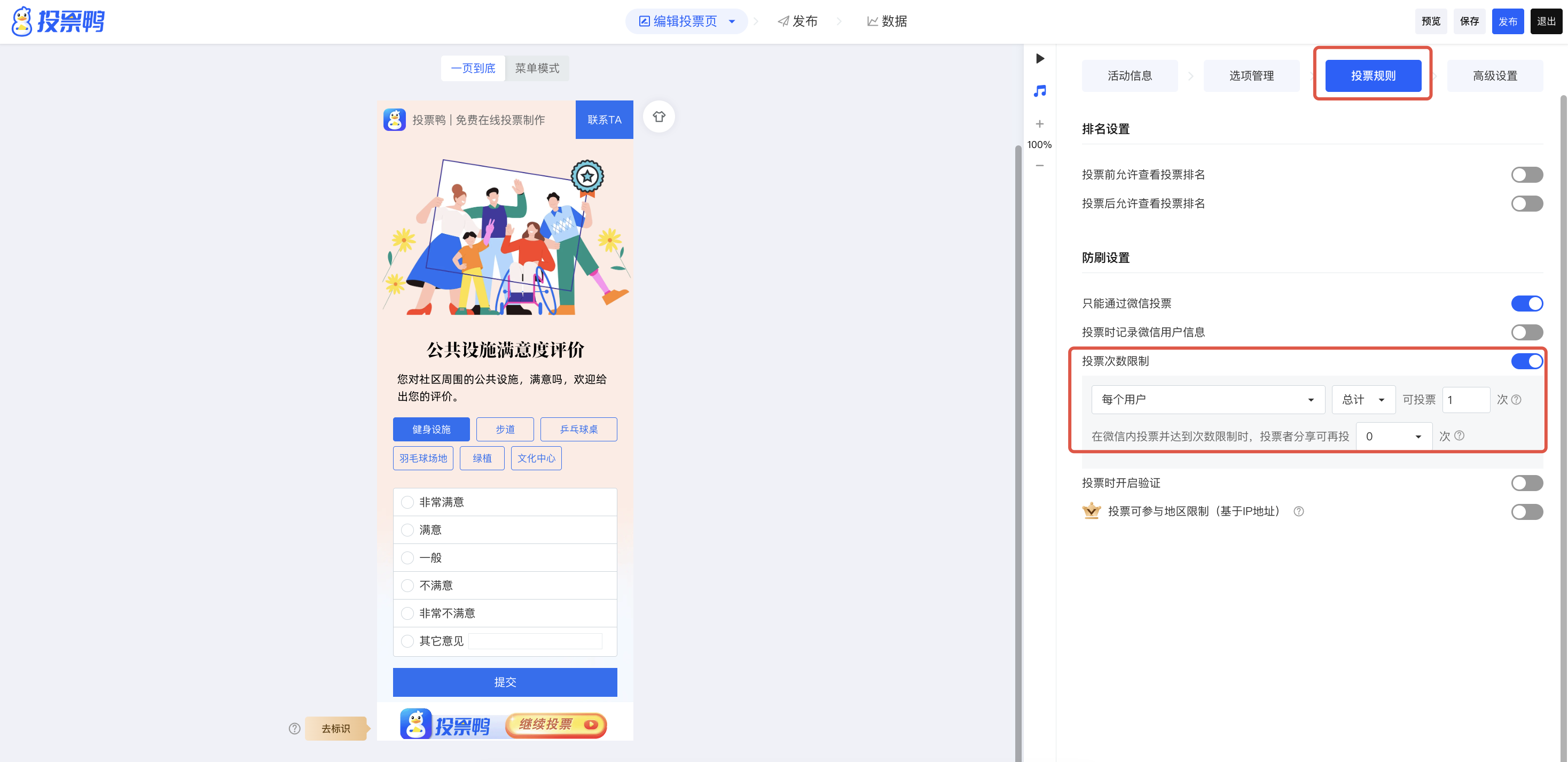Open the background music note icon
Viewport: 1568px width, 762px height.
pyautogui.click(x=1040, y=91)
